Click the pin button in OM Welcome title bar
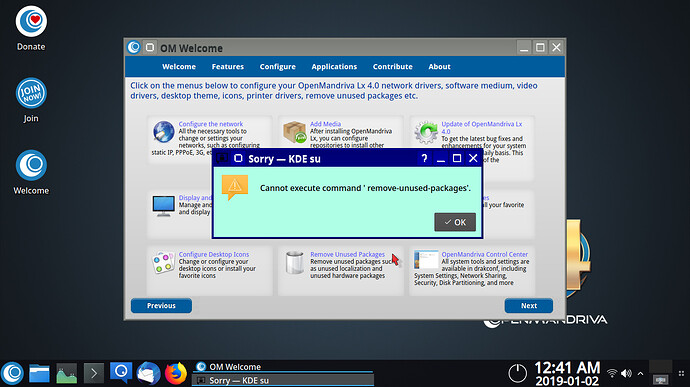690x387 pixels. (x=150, y=47)
